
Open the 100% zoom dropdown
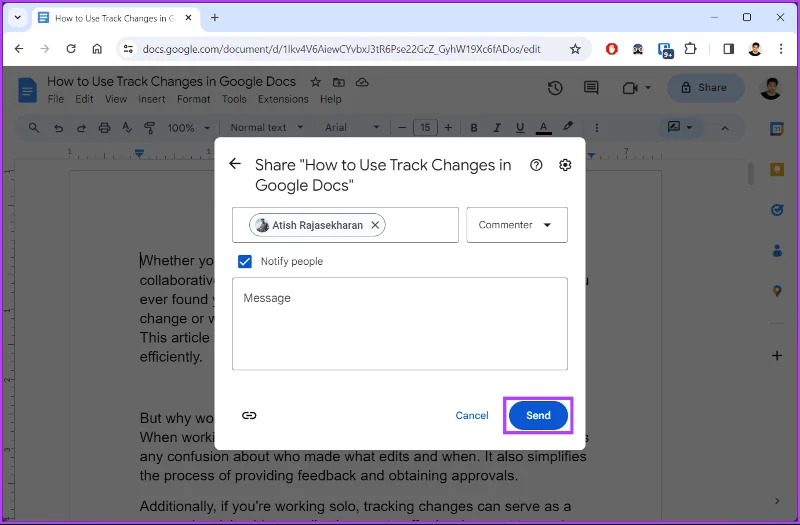click(188, 128)
